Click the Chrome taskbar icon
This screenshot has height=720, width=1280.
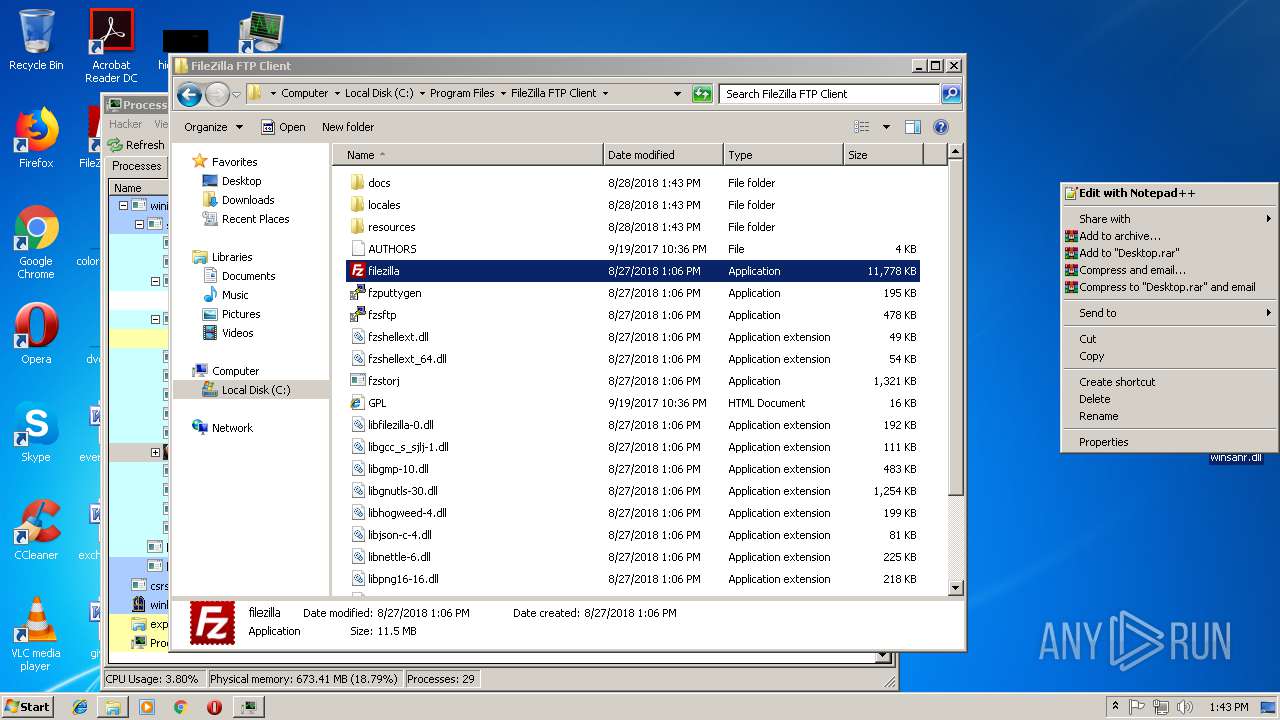click(180, 706)
